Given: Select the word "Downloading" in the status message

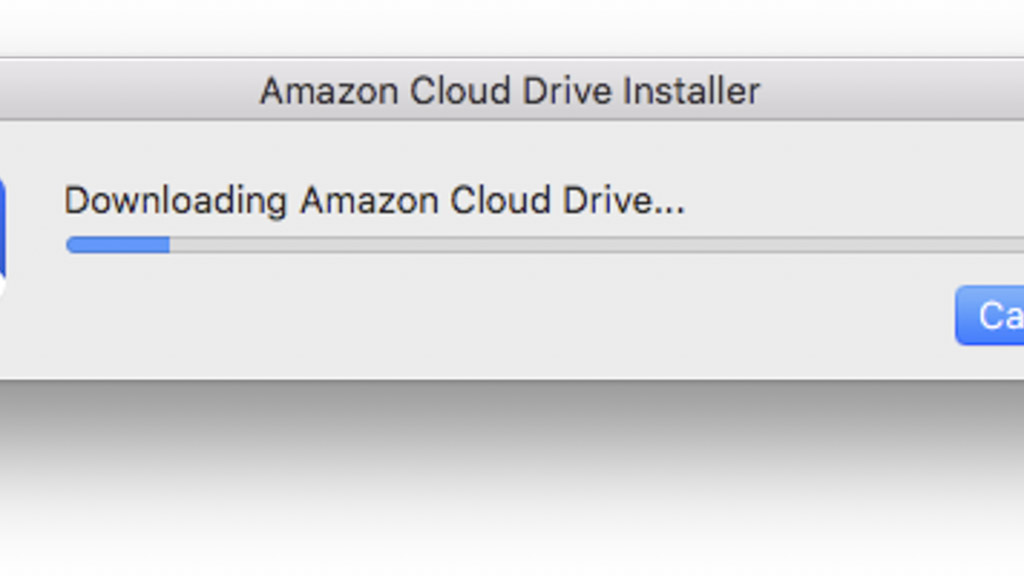Looking at the screenshot, I should (176, 201).
